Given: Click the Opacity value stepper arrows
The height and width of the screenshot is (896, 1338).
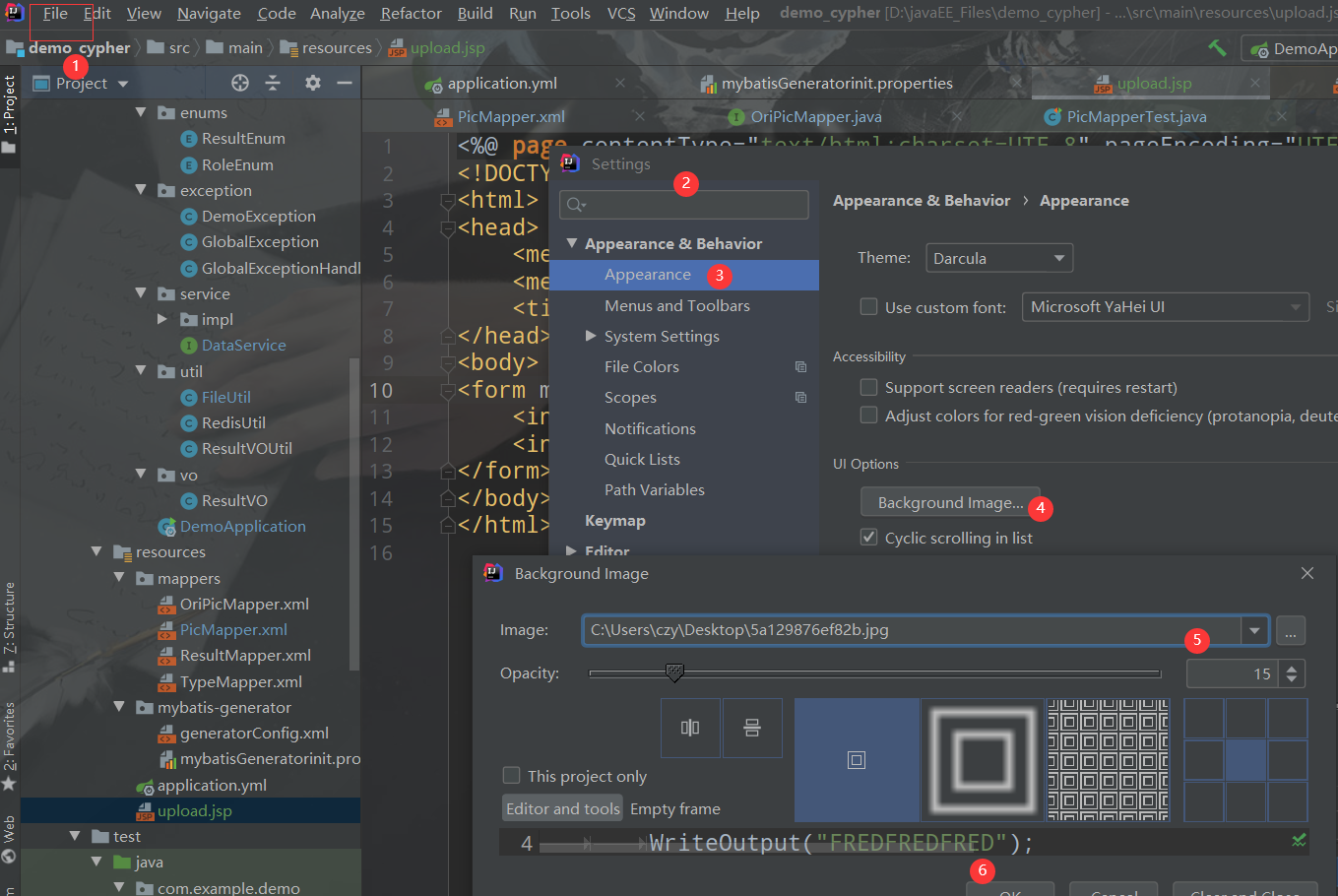Looking at the screenshot, I should point(1292,673).
